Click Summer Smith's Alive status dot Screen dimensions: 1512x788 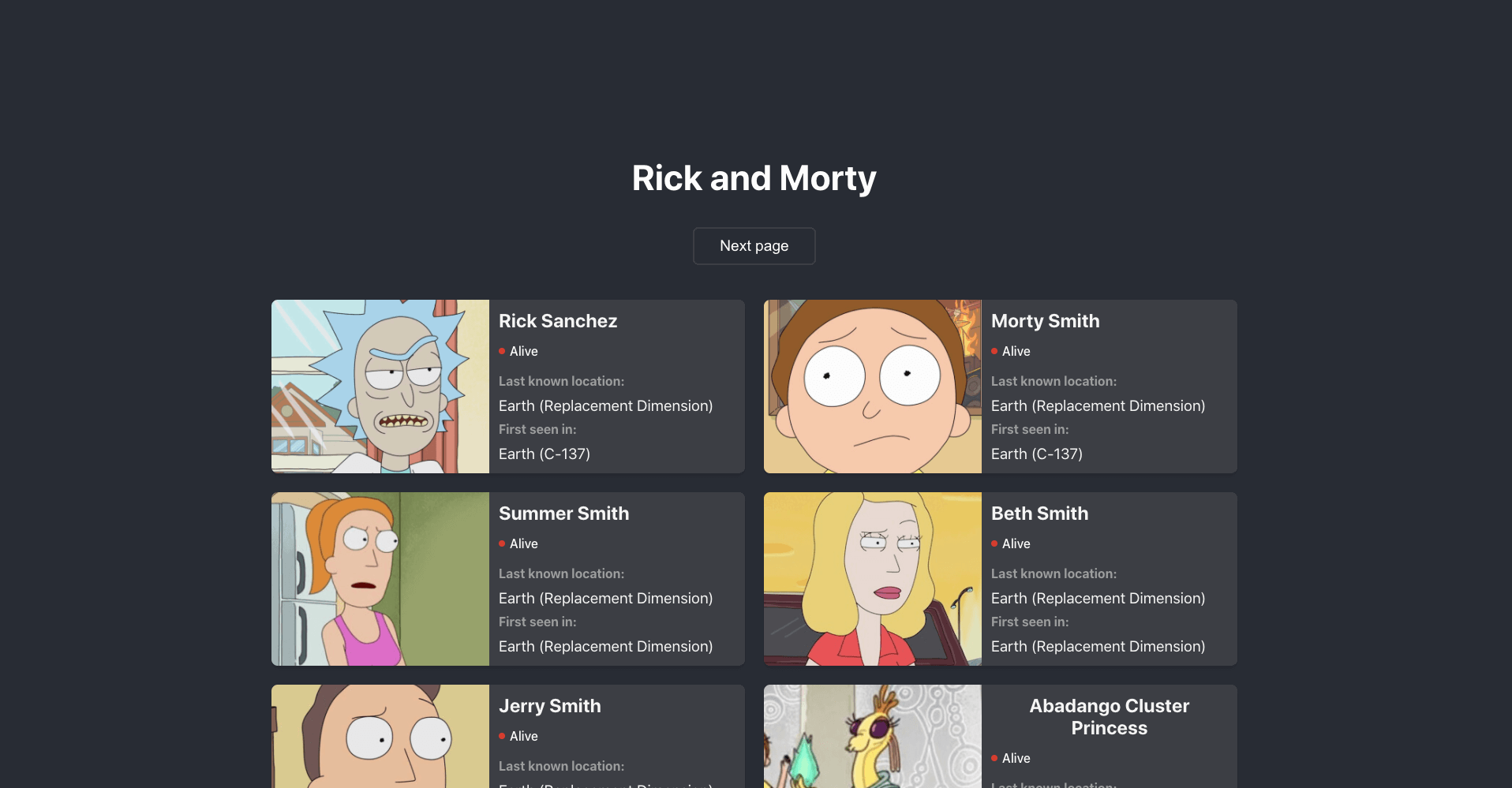(x=502, y=543)
